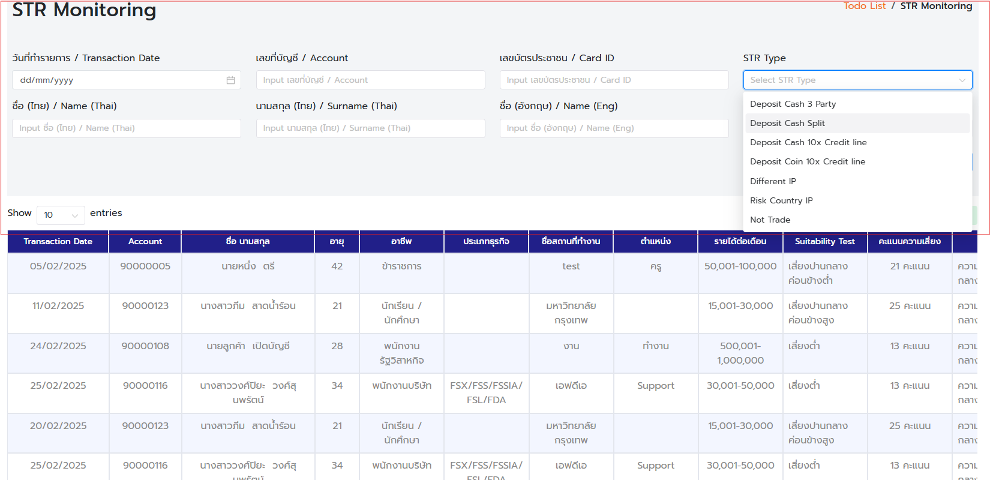This screenshot has height=480, width=990.
Task: Click the Name (Eng) input field
Action: pyautogui.click(x=614, y=128)
